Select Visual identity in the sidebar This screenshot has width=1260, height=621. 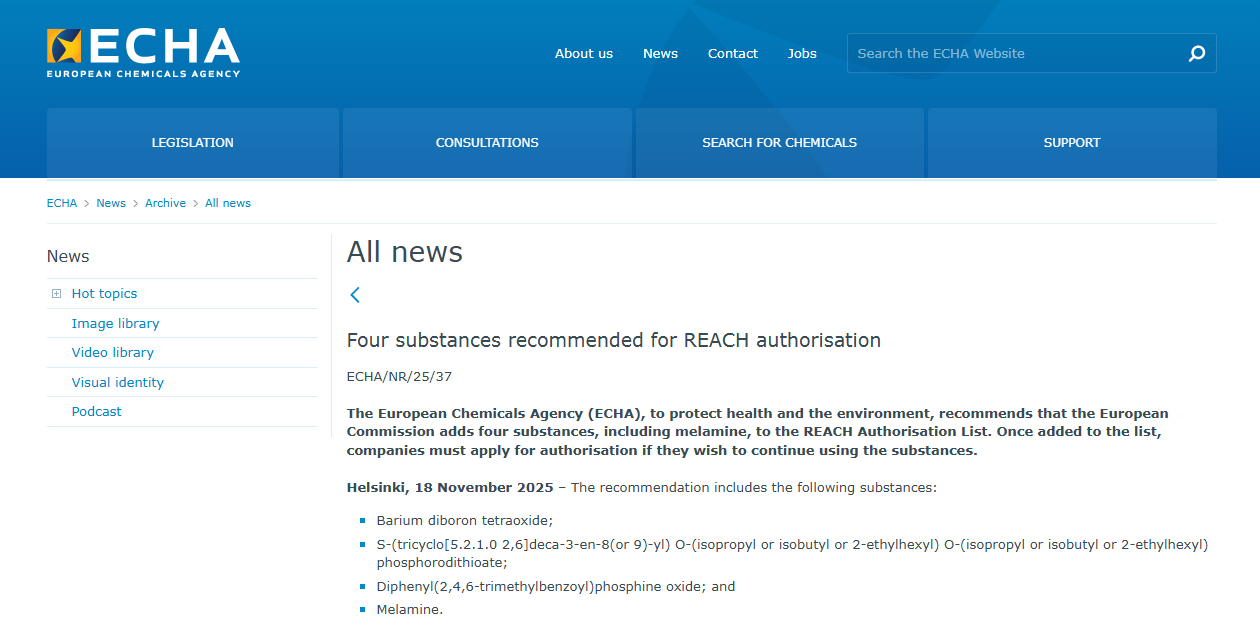(117, 383)
